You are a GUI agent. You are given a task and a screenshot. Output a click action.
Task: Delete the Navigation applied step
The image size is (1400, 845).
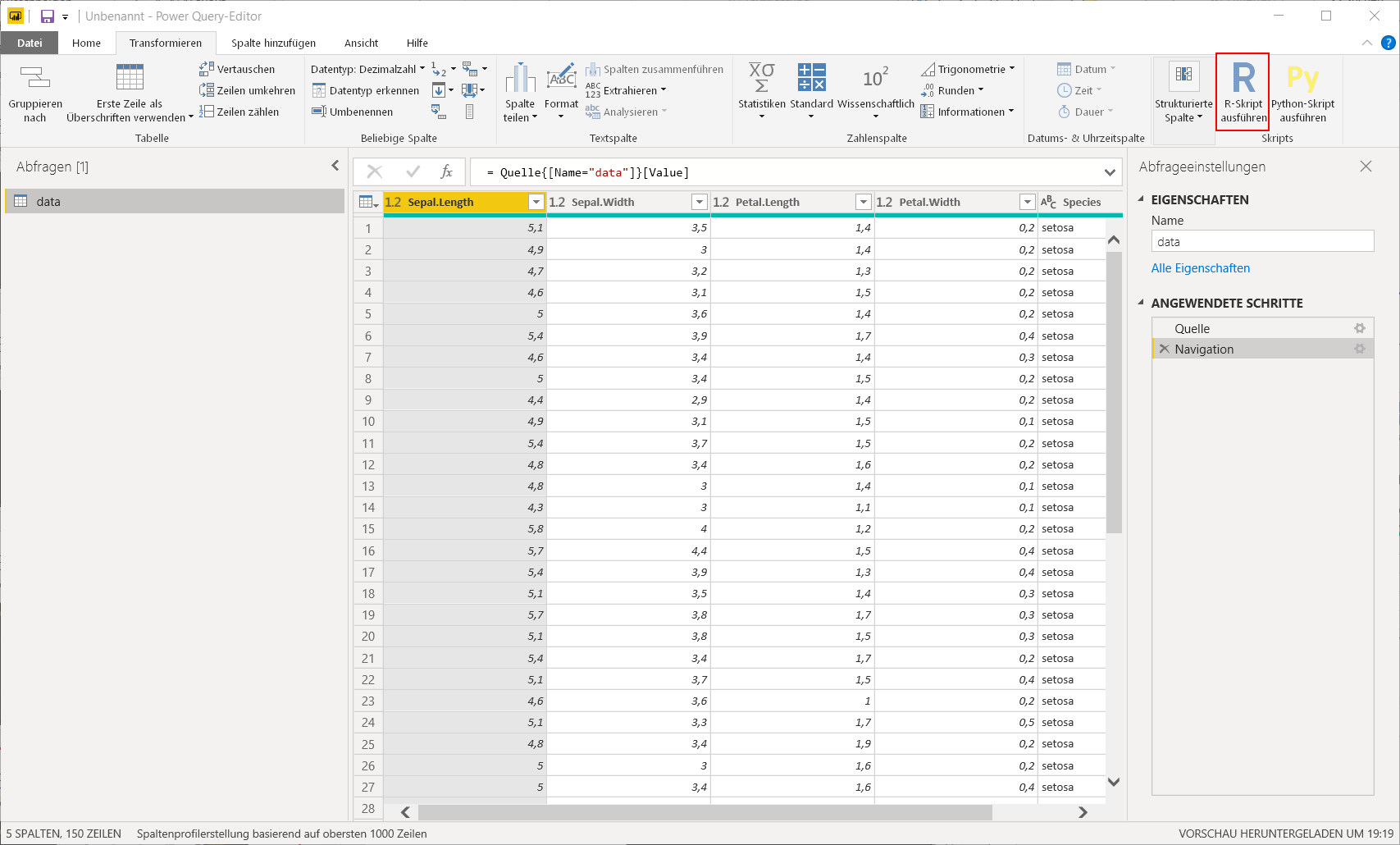pyautogui.click(x=1164, y=349)
